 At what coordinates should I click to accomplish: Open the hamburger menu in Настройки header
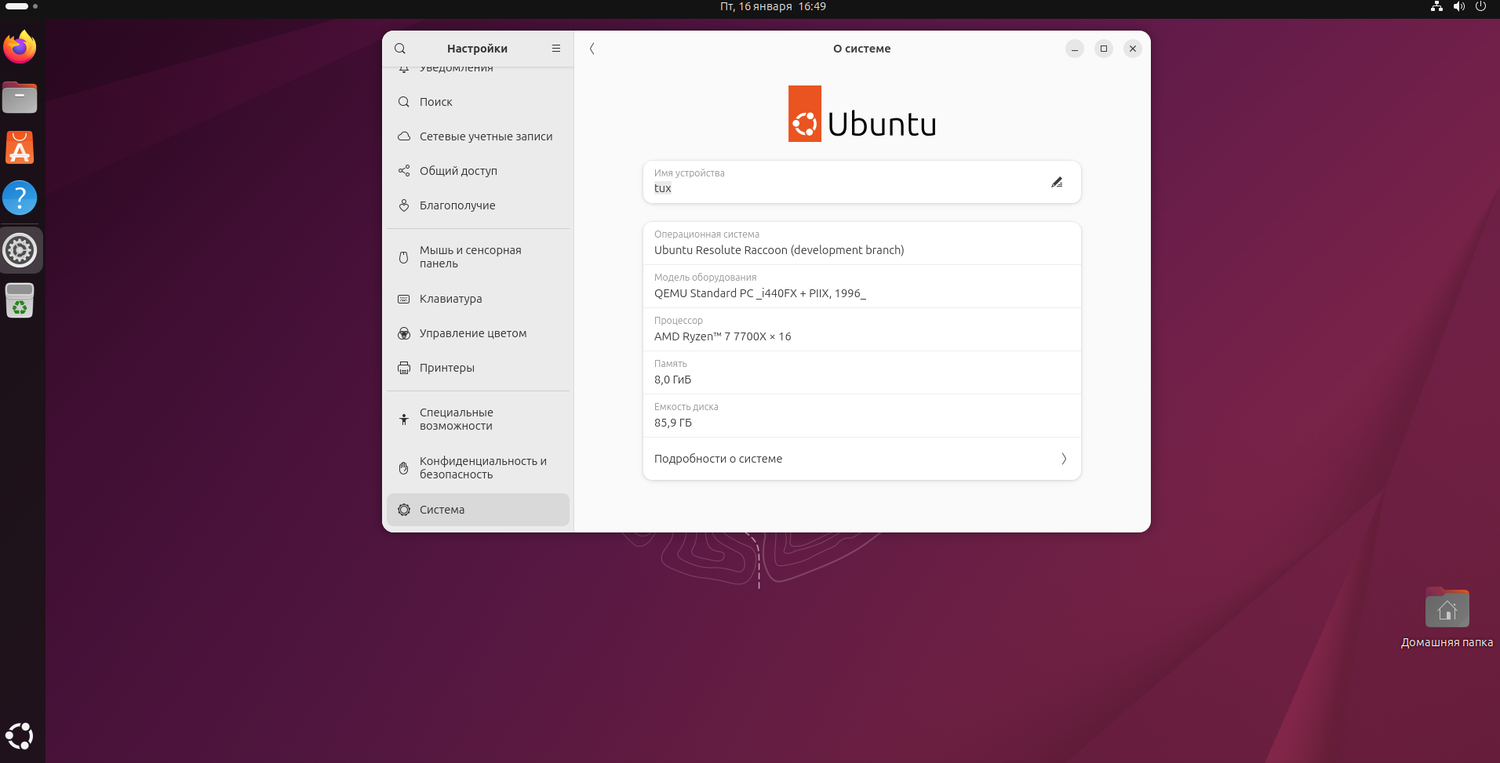(x=555, y=48)
